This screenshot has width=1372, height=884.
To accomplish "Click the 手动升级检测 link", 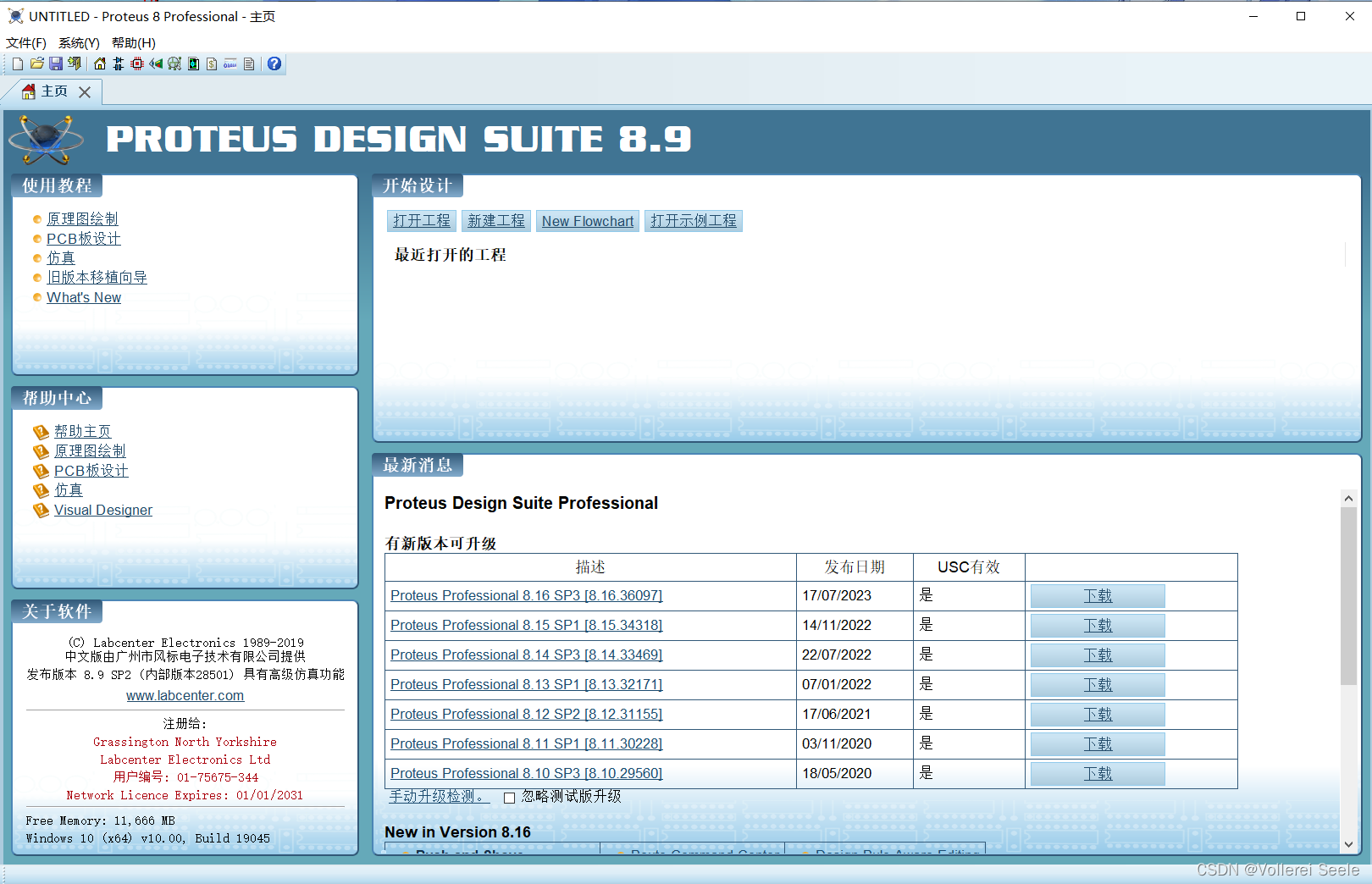I will coord(439,797).
